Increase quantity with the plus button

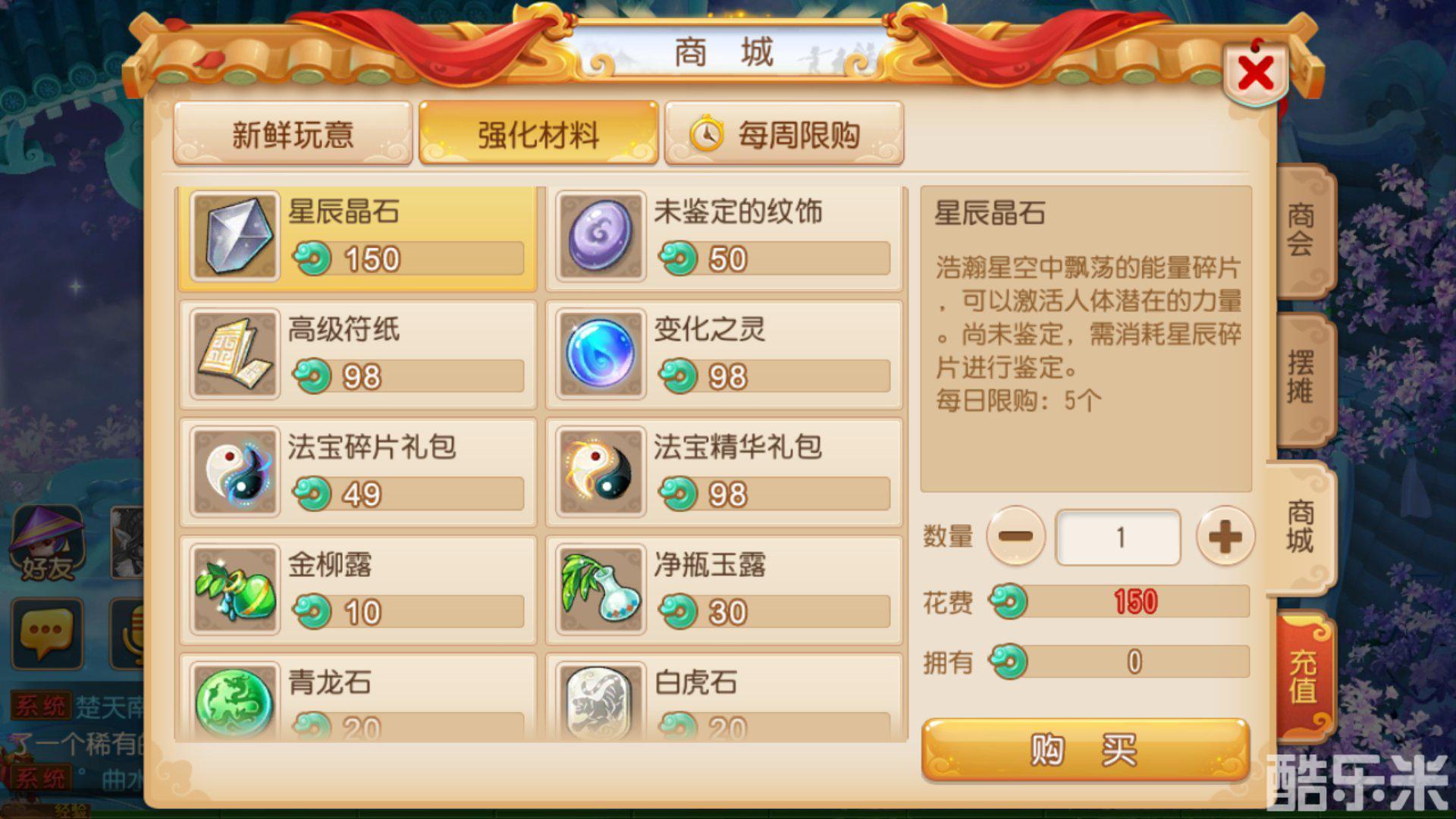point(1225,537)
